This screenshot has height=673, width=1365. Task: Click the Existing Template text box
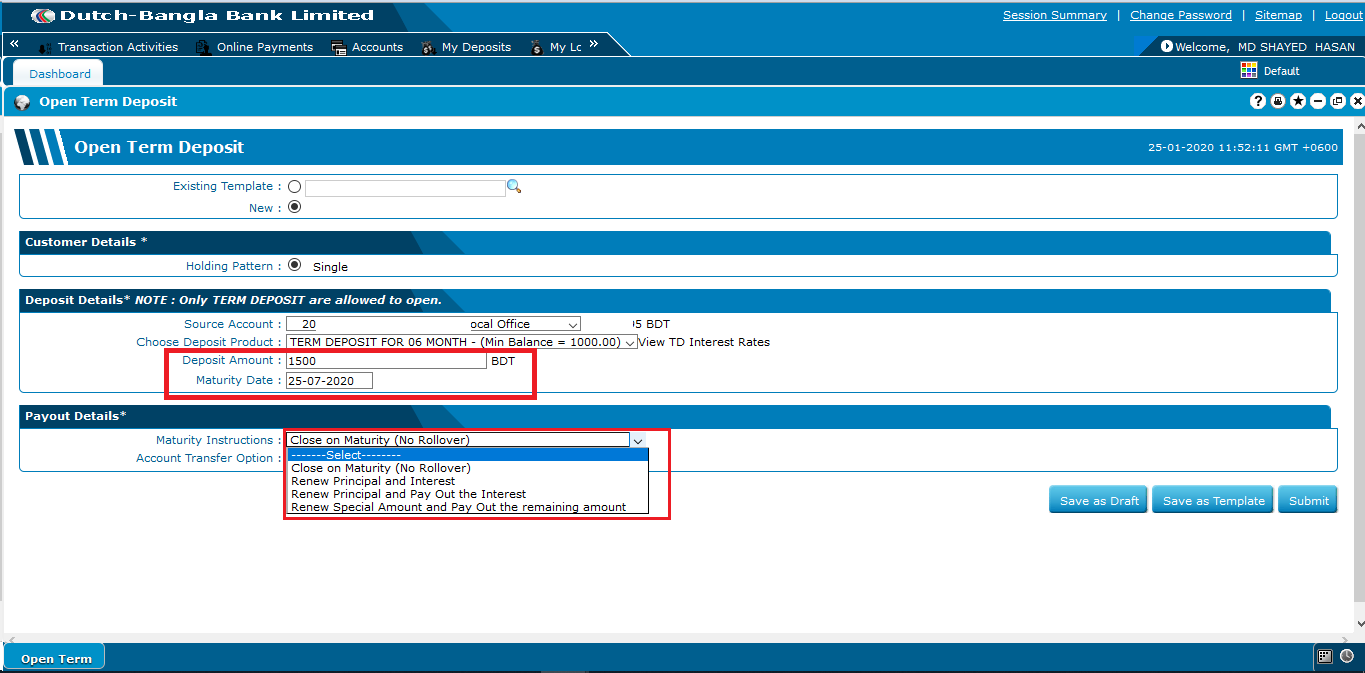pyautogui.click(x=405, y=188)
